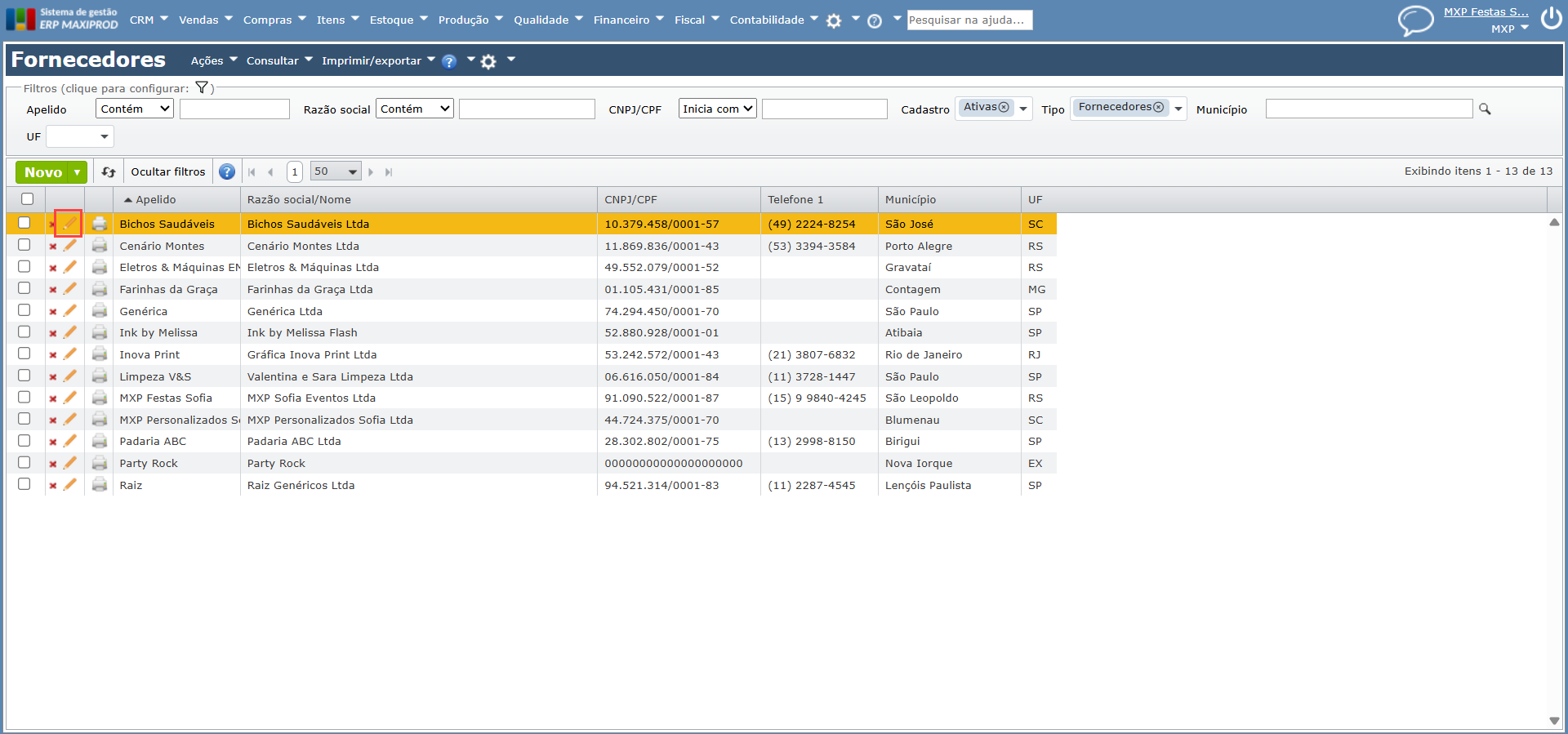This screenshot has width=1568, height=734.
Task: Open the Contabilidade menu
Action: pyautogui.click(x=774, y=20)
